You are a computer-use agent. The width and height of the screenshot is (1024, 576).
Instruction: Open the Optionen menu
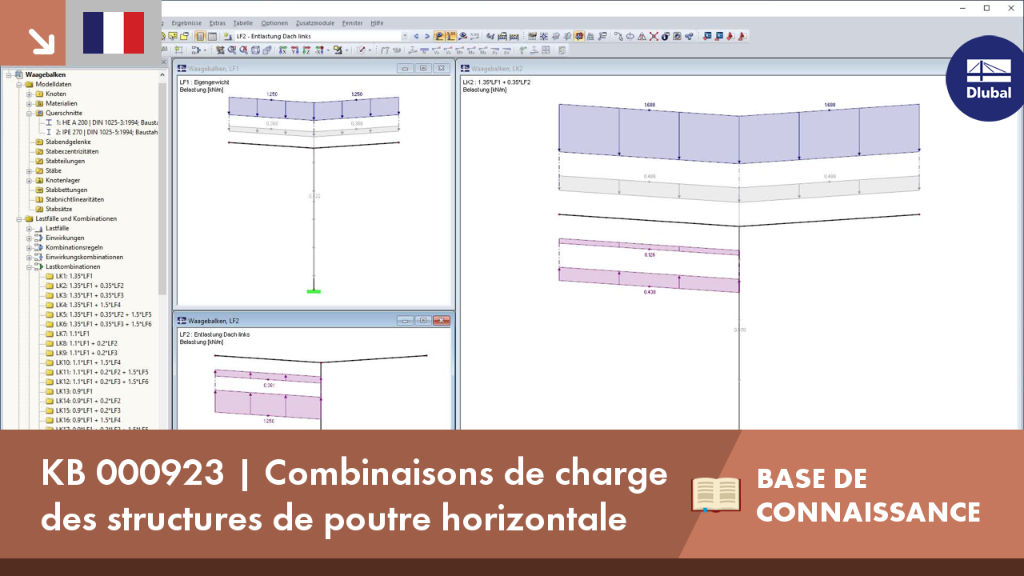pyautogui.click(x=274, y=23)
